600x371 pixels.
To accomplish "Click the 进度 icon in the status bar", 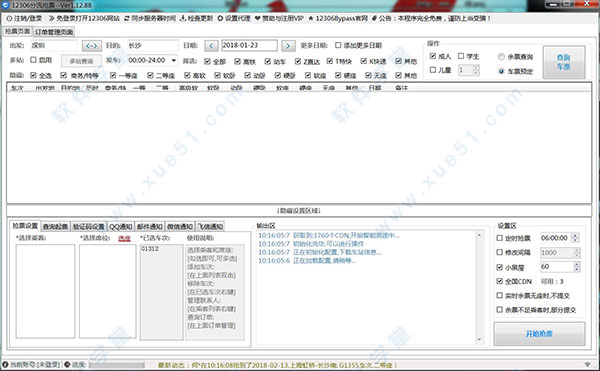I will 67,364.
